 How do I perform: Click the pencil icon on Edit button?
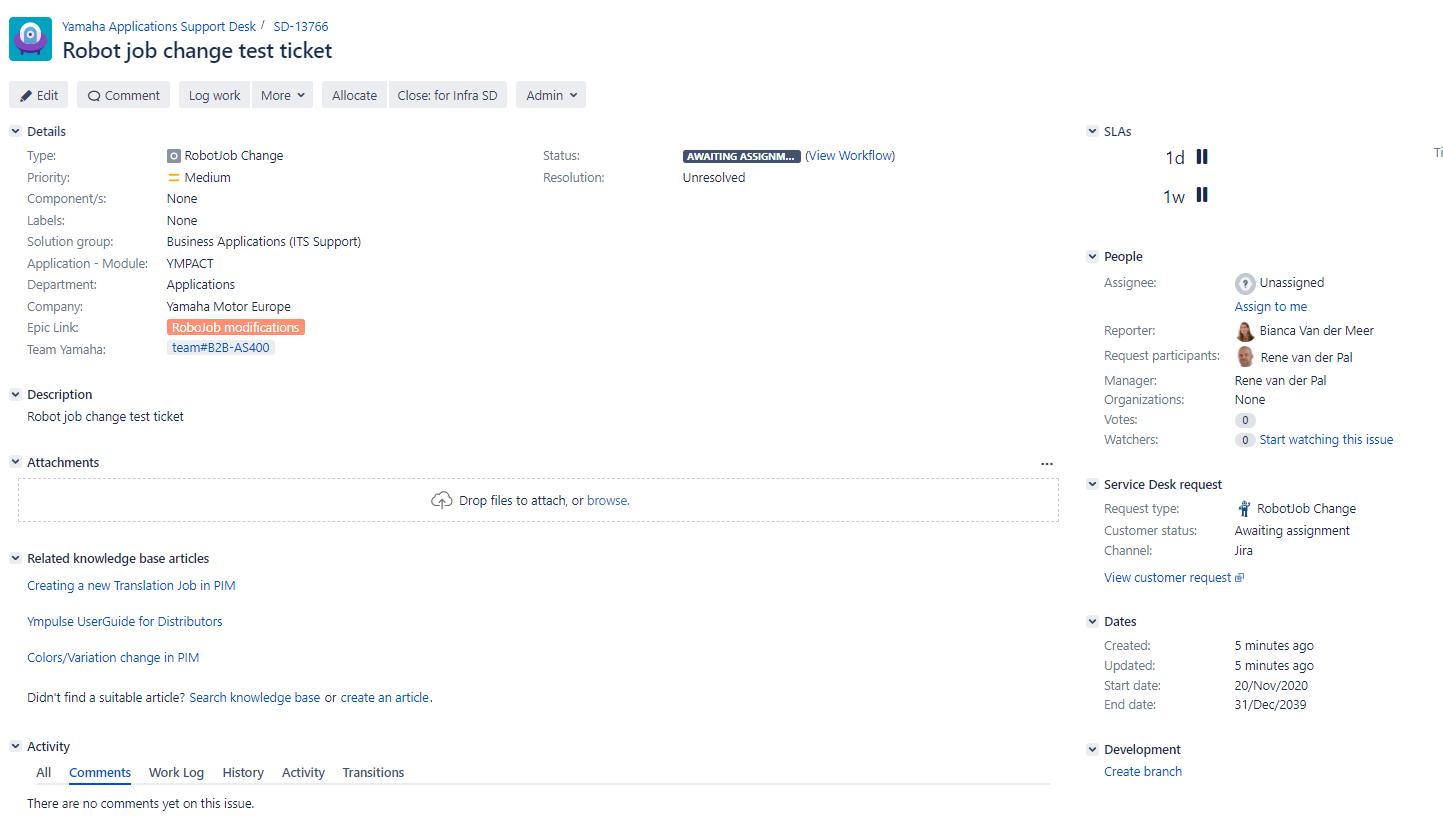pyautogui.click(x=26, y=96)
